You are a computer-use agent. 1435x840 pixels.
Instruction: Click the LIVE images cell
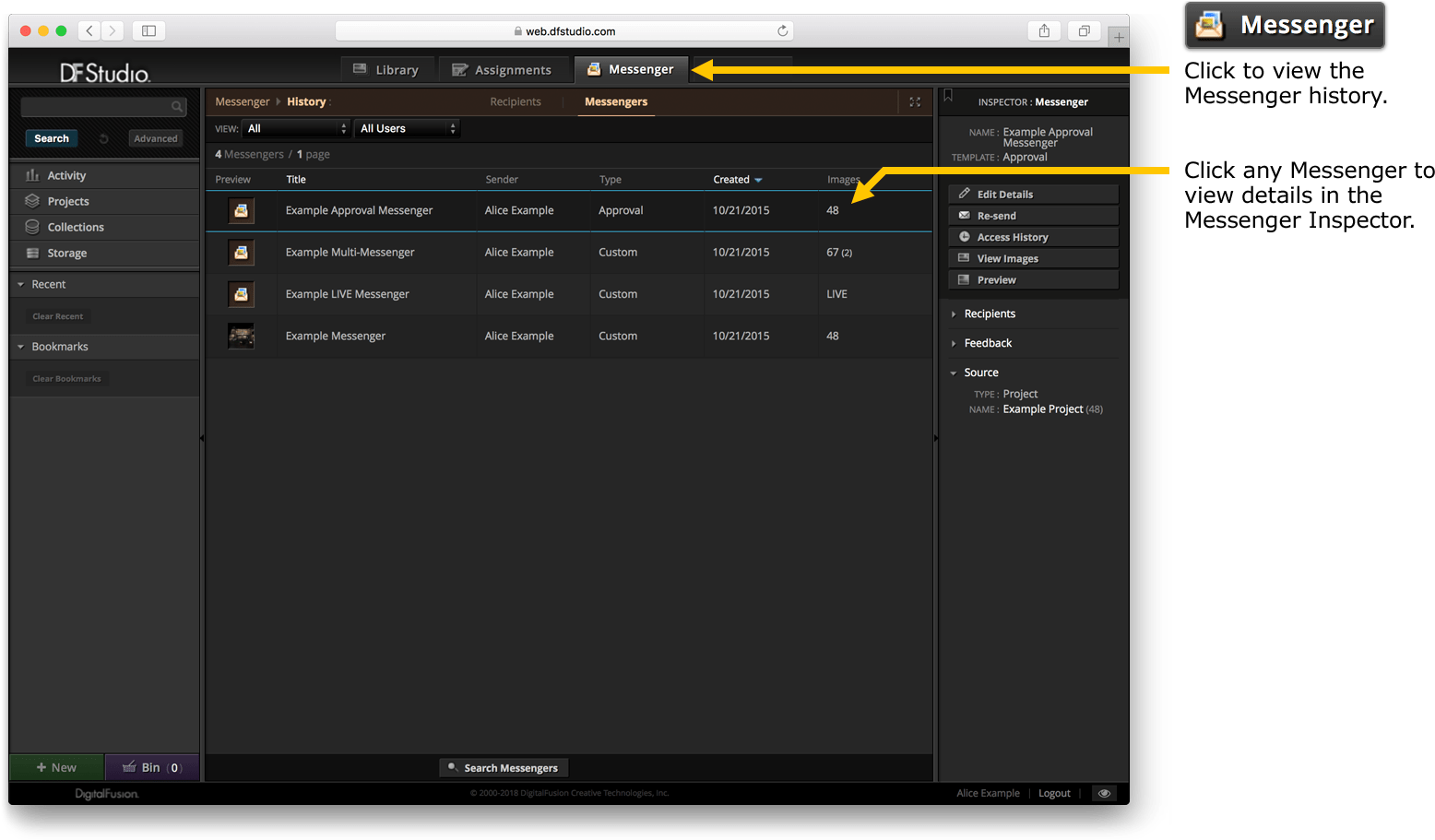tap(836, 294)
